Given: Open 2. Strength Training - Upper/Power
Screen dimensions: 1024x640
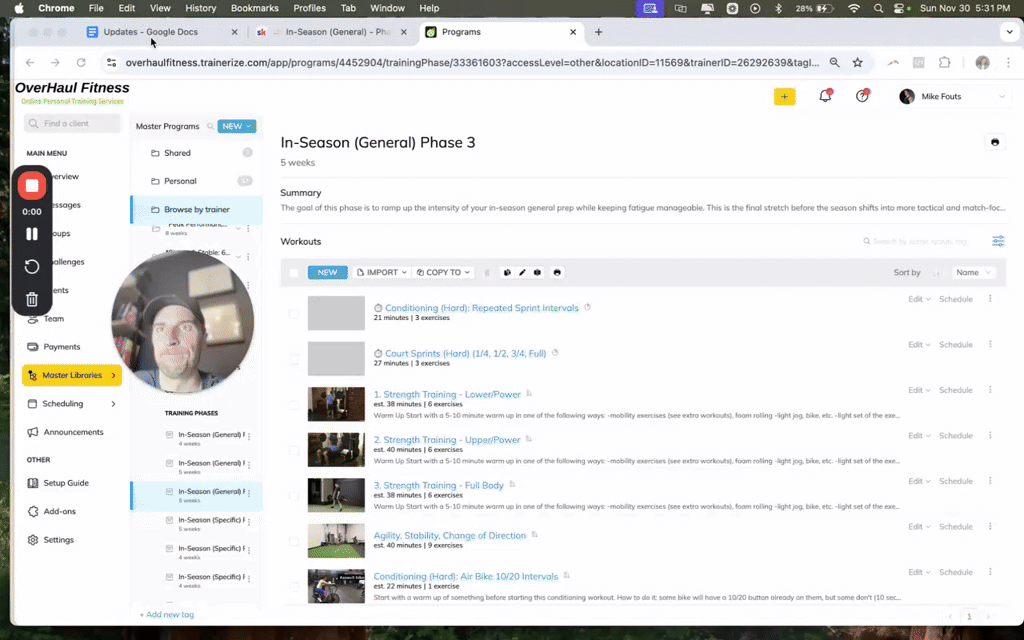Looking at the screenshot, I should coord(447,440).
